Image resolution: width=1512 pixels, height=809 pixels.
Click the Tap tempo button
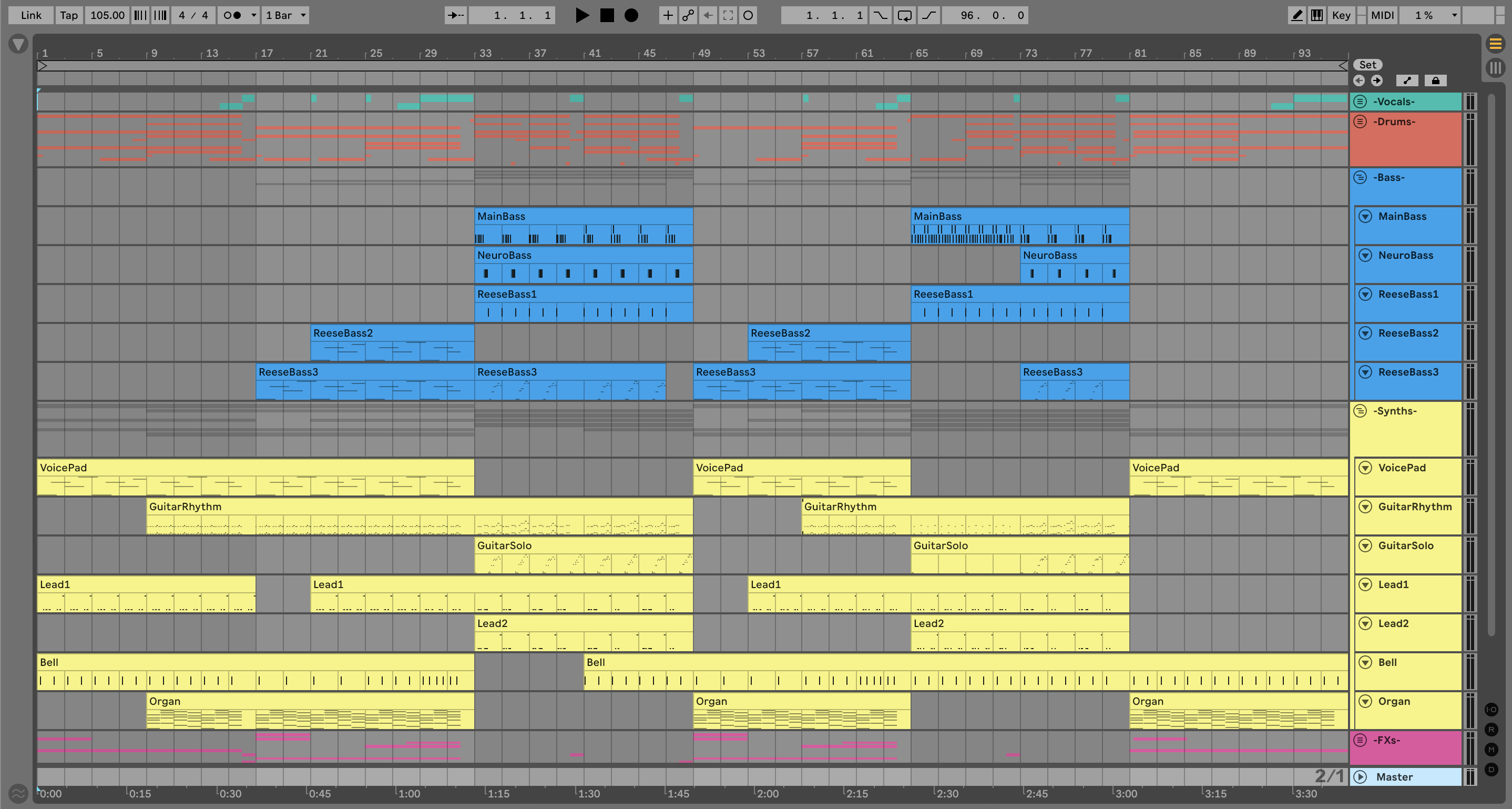click(x=69, y=15)
